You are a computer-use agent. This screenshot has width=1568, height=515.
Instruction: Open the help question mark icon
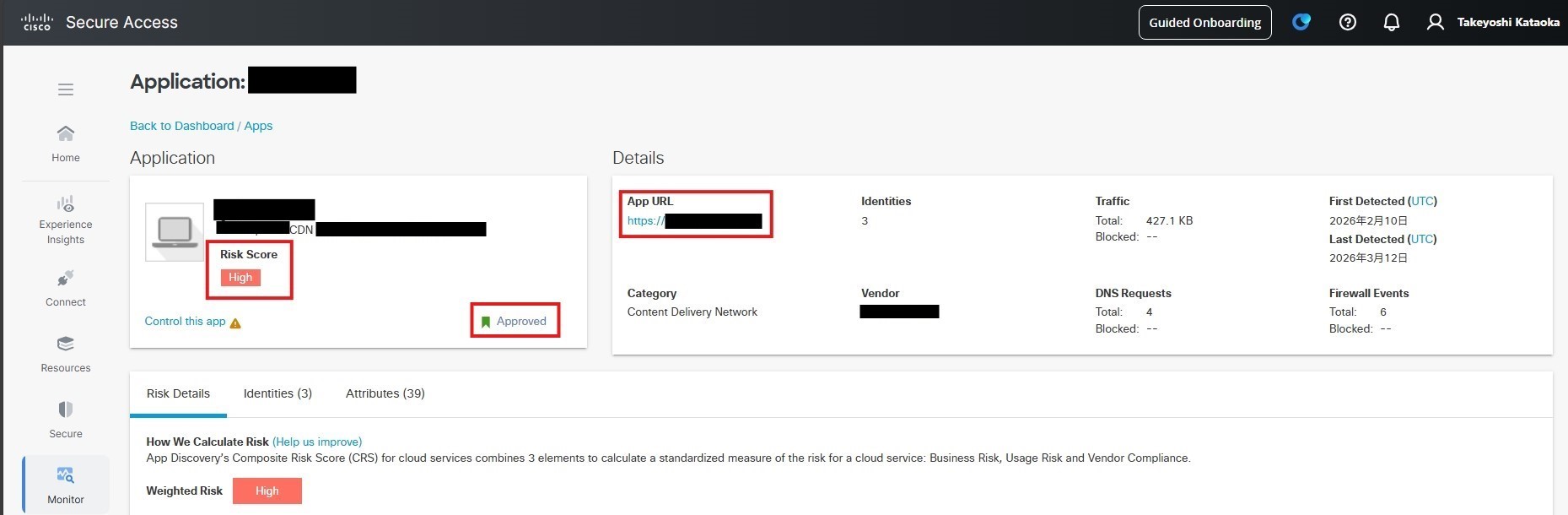pyautogui.click(x=1347, y=23)
